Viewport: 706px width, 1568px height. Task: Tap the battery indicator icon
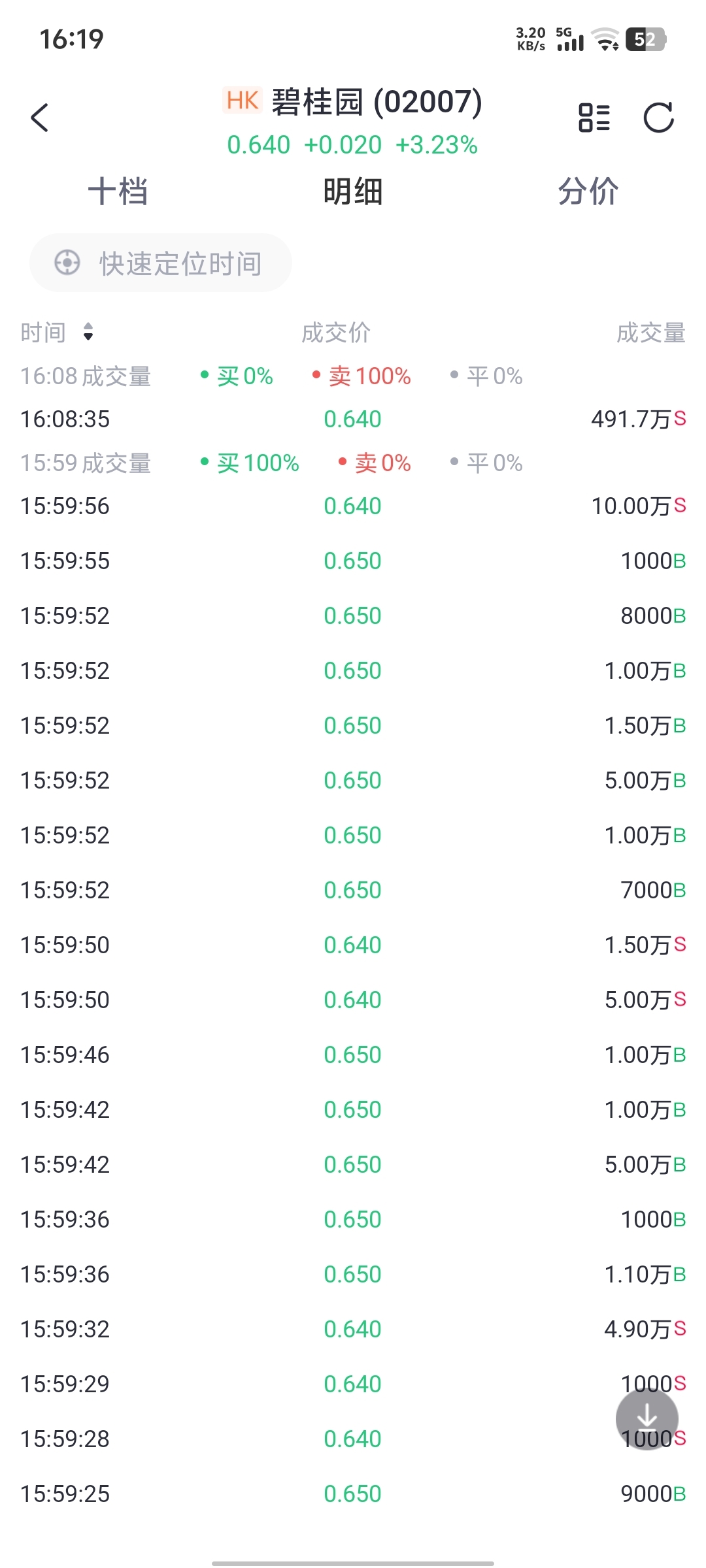pyautogui.click(x=645, y=39)
